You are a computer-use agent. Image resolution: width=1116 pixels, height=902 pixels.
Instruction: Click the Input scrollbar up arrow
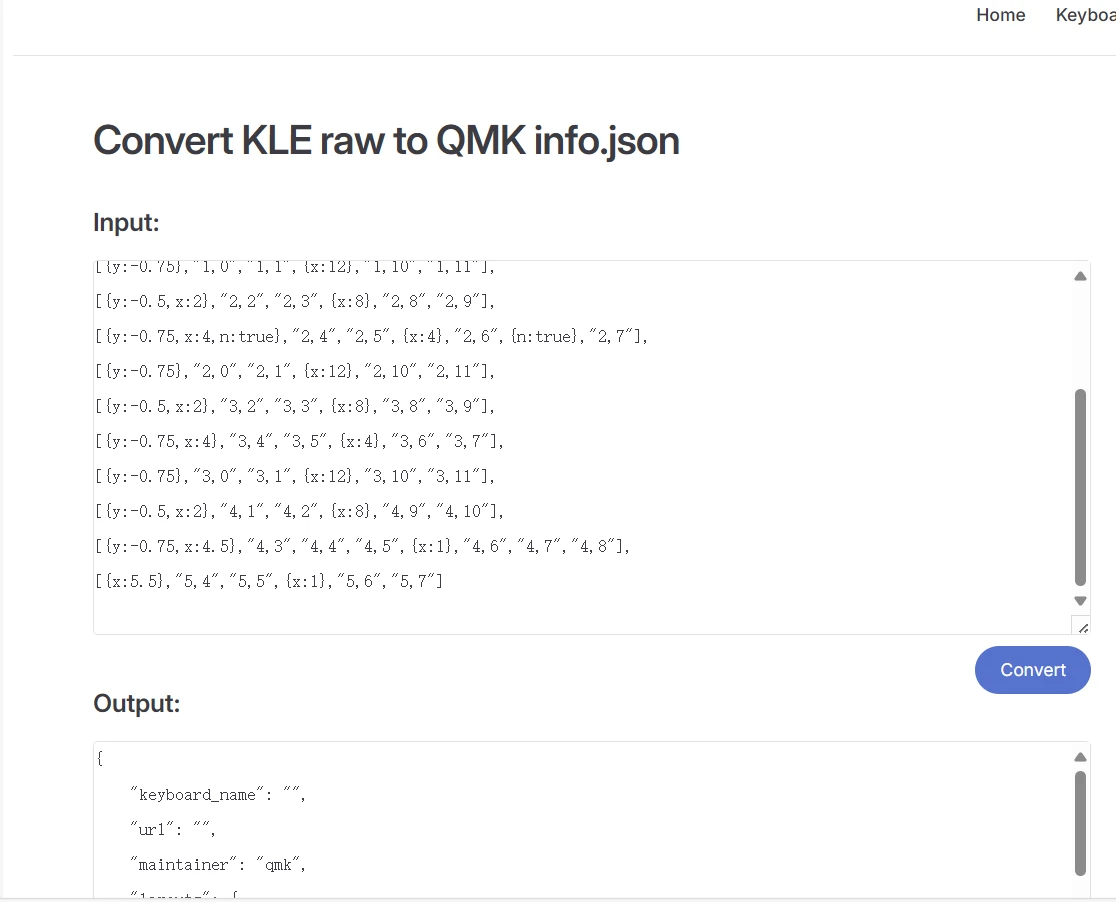point(1080,276)
